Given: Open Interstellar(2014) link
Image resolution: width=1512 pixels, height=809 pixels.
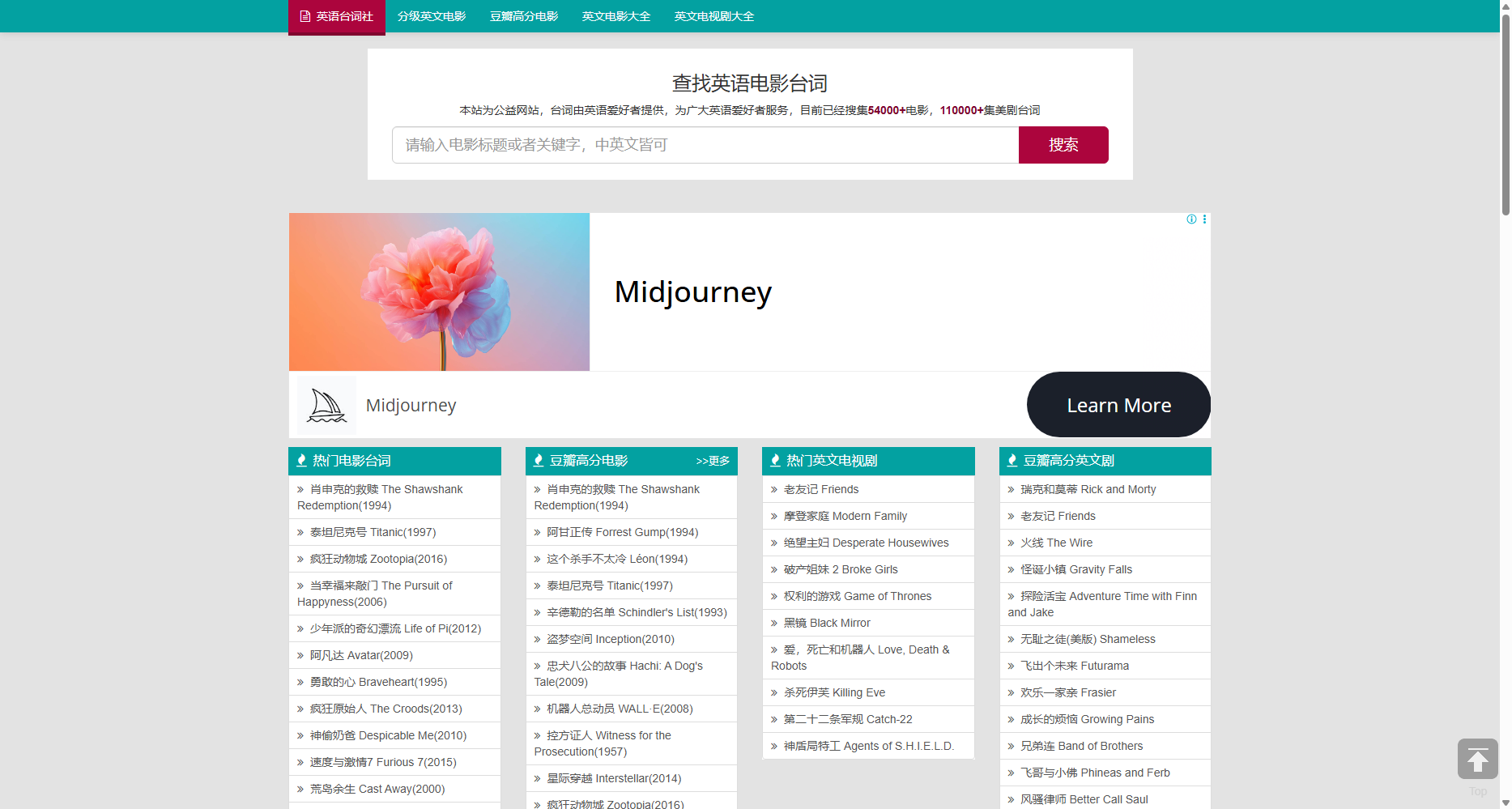Looking at the screenshot, I should pyautogui.click(x=614, y=778).
